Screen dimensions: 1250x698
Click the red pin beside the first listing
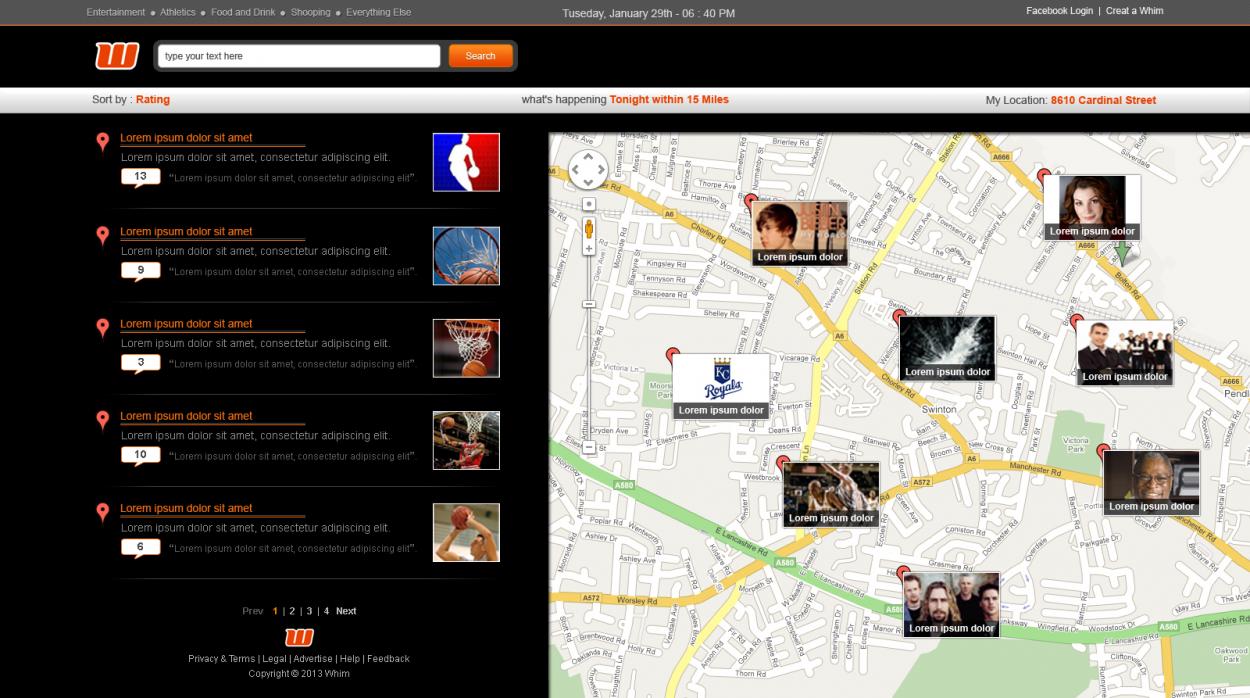click(103, 140)
